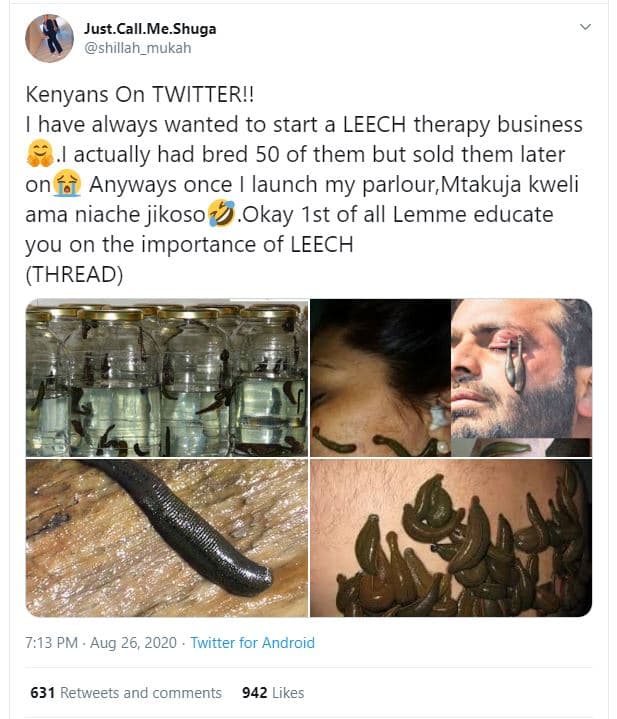
Task: View the 631 Retweets and comments
Action: pos(126,692)
